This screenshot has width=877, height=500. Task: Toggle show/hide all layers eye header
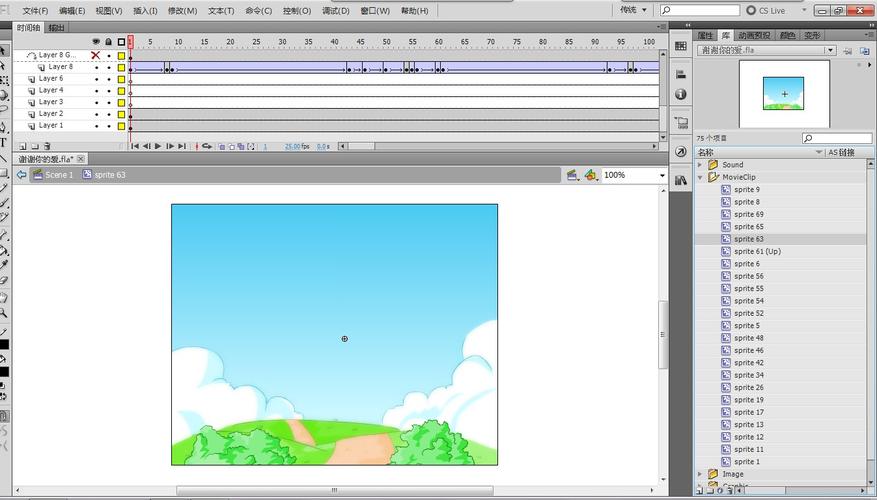pyautogui.click(x=96, y=42)
